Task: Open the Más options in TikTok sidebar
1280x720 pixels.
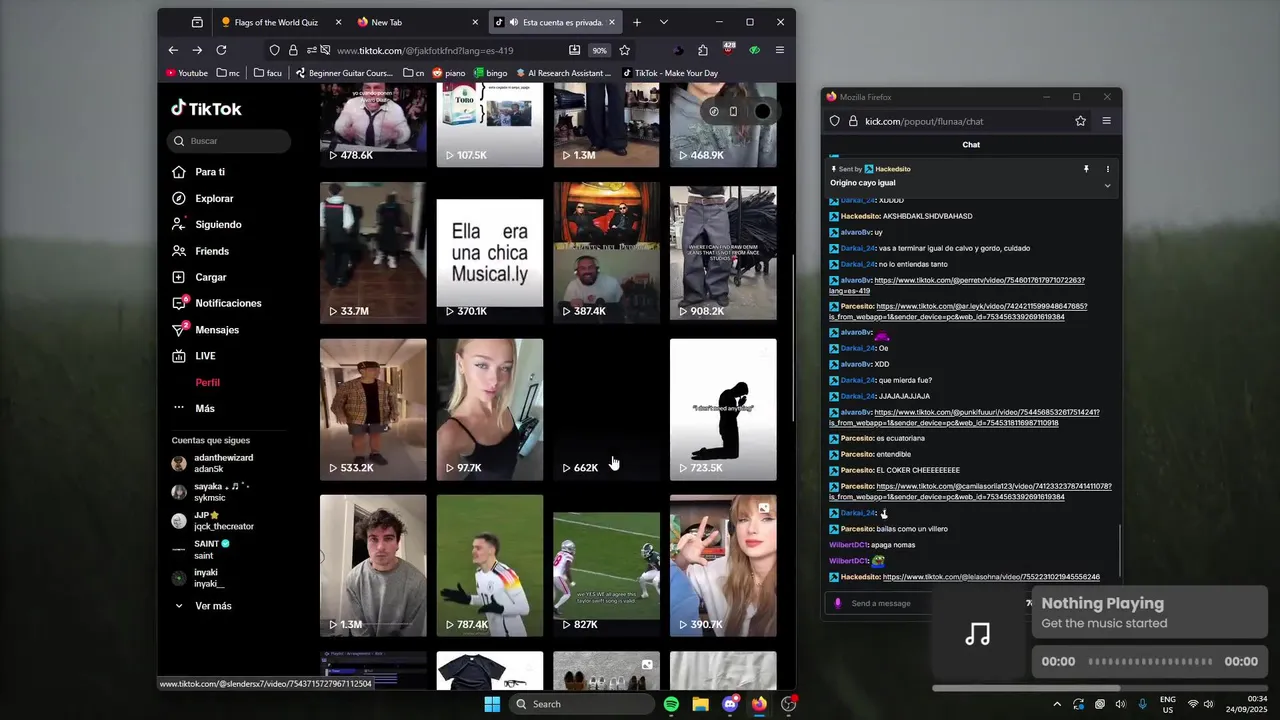Action: point(193,408)
